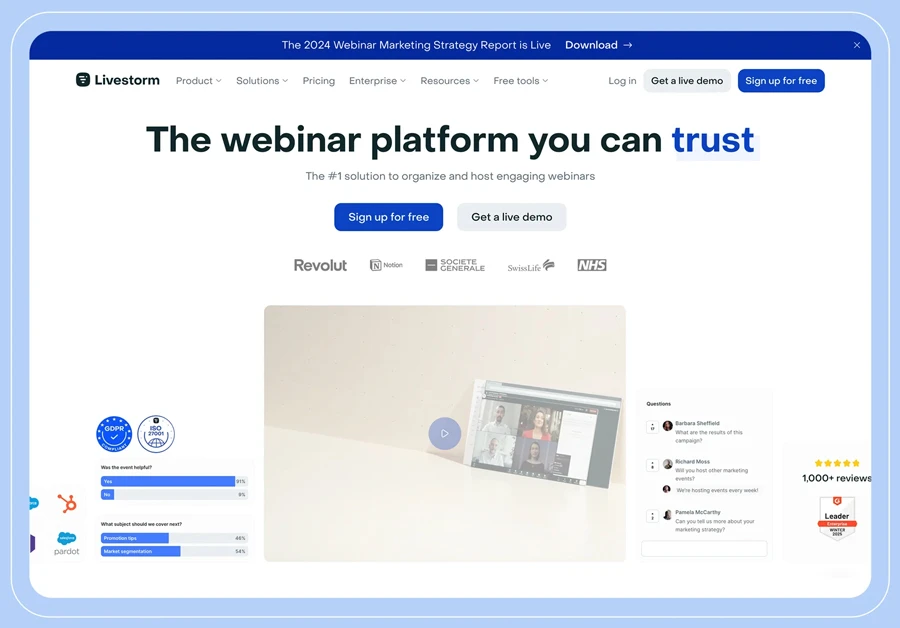Image resolution: width=900 pixels, height=628 pixels.
Task: Upvote Richard Moss's question
Action: click(x=651, y=465)
